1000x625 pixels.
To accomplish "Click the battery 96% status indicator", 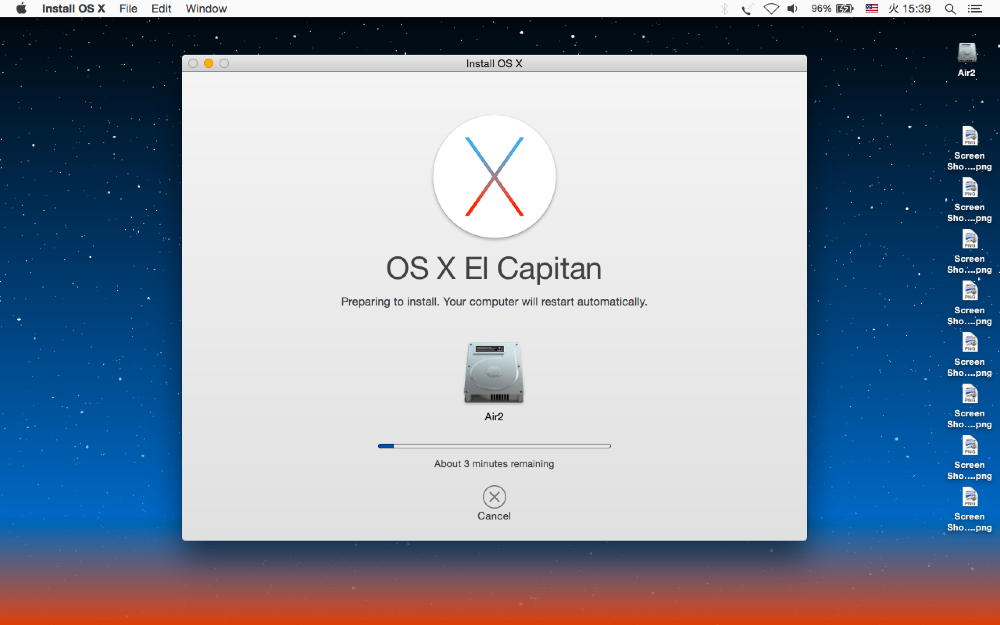I will [x=832, y=9].
